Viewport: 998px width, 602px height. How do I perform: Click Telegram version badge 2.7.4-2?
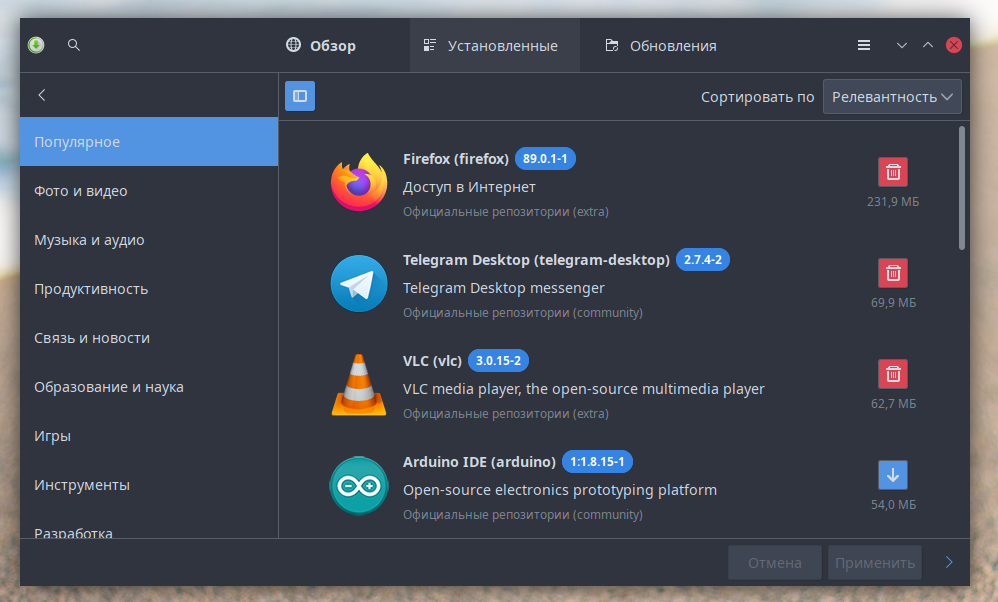pyautogui.click(x=703, y=260)
